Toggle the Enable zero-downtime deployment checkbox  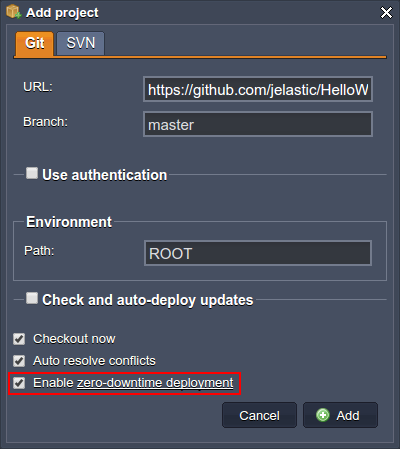[19, 383]
